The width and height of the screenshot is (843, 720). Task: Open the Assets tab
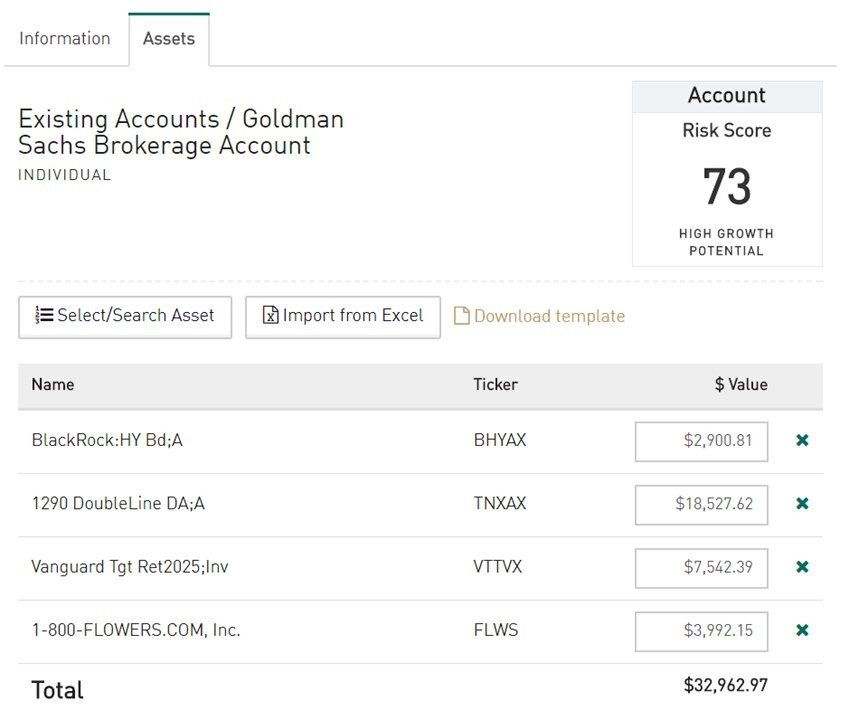click(169, 39)
